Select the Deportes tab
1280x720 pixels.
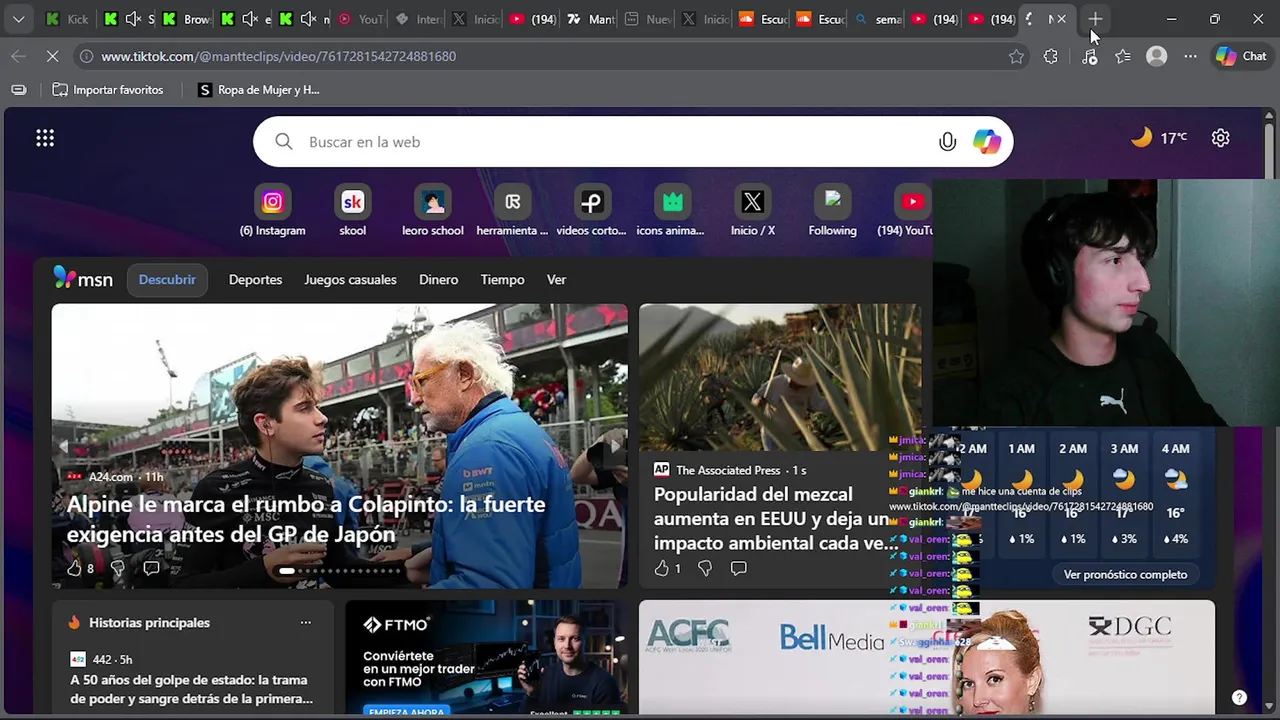255,280
